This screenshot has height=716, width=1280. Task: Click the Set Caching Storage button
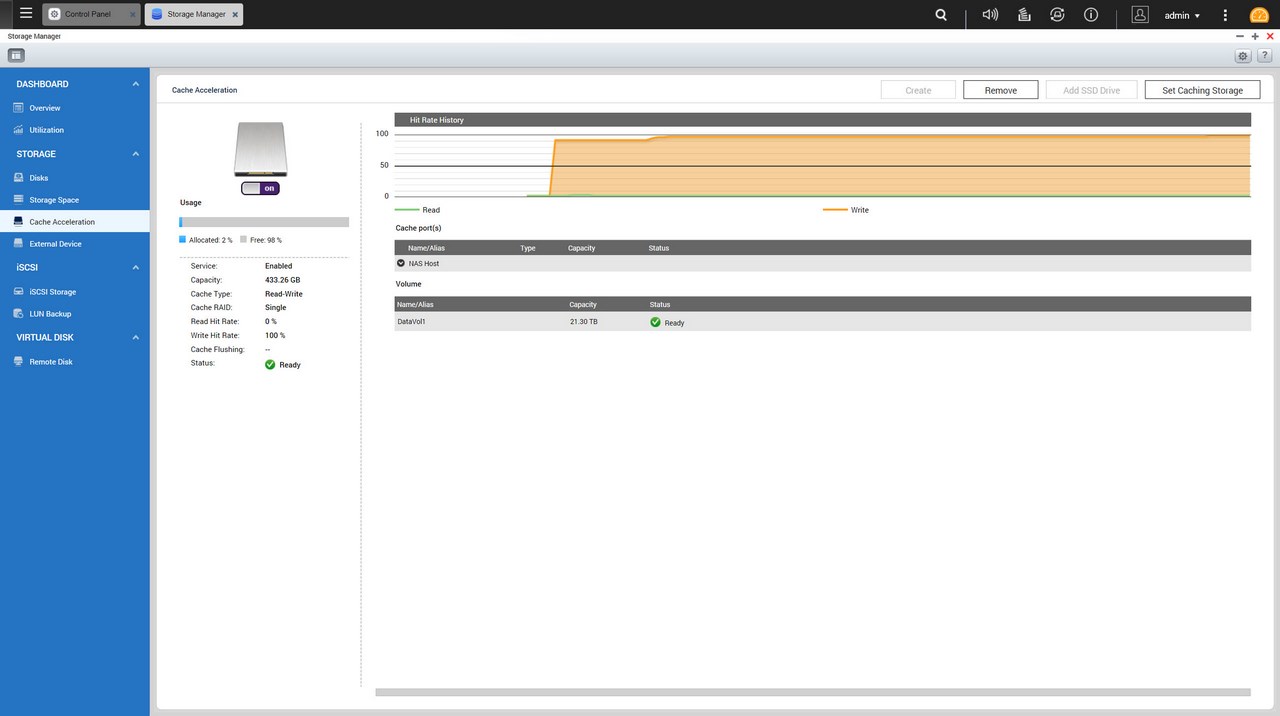(1202, 90)
